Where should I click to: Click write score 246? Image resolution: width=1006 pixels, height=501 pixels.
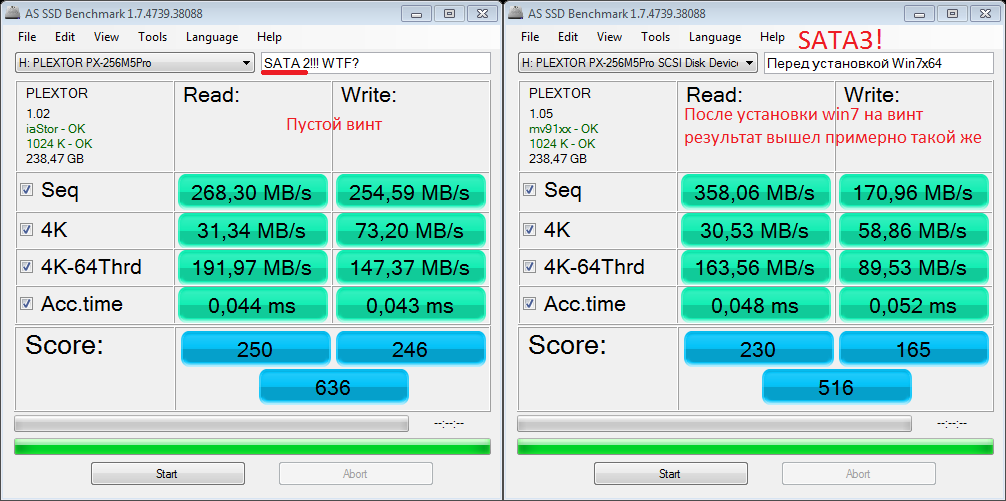click(411, 348)
